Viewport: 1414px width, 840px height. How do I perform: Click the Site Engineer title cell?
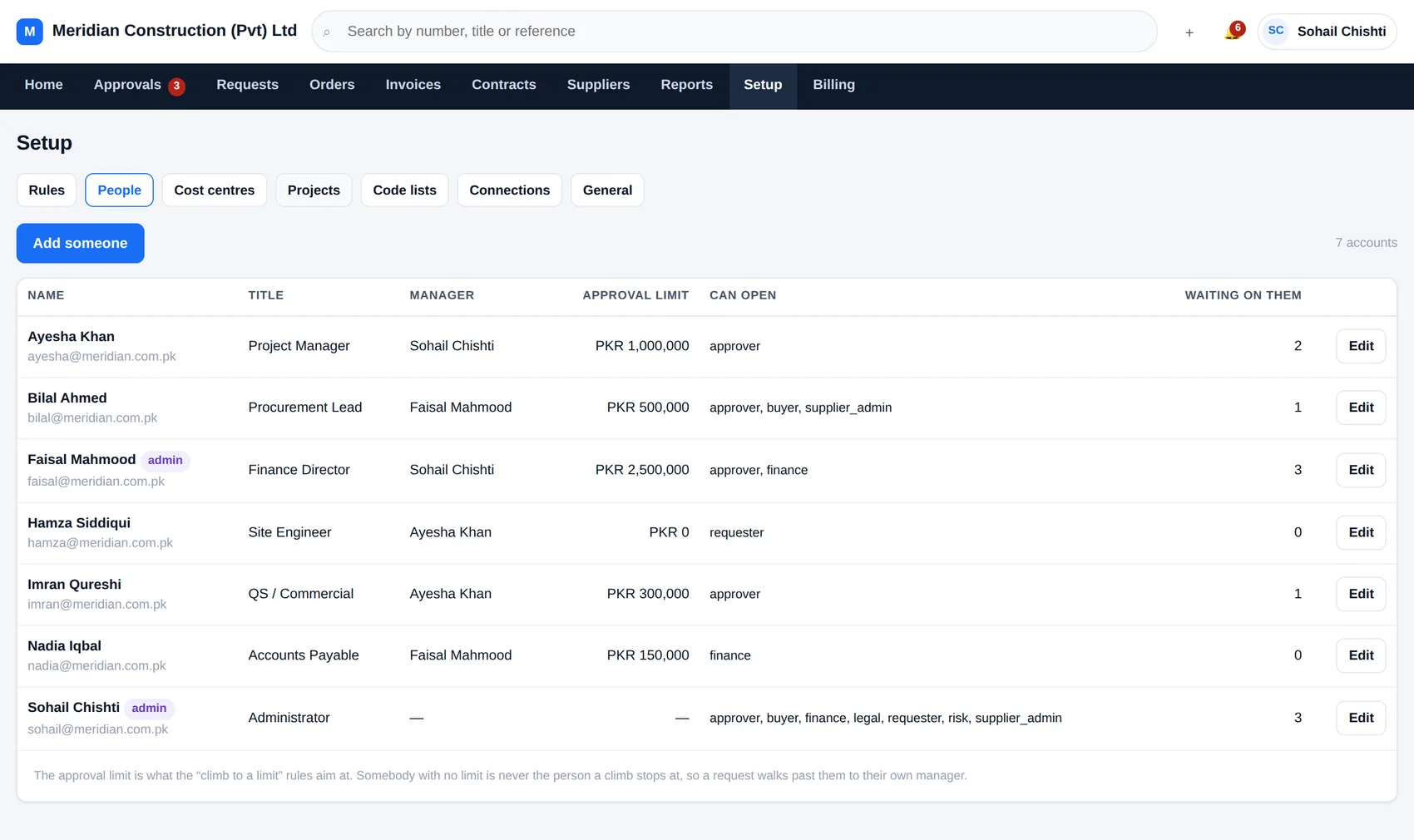(x=290, y=532)
